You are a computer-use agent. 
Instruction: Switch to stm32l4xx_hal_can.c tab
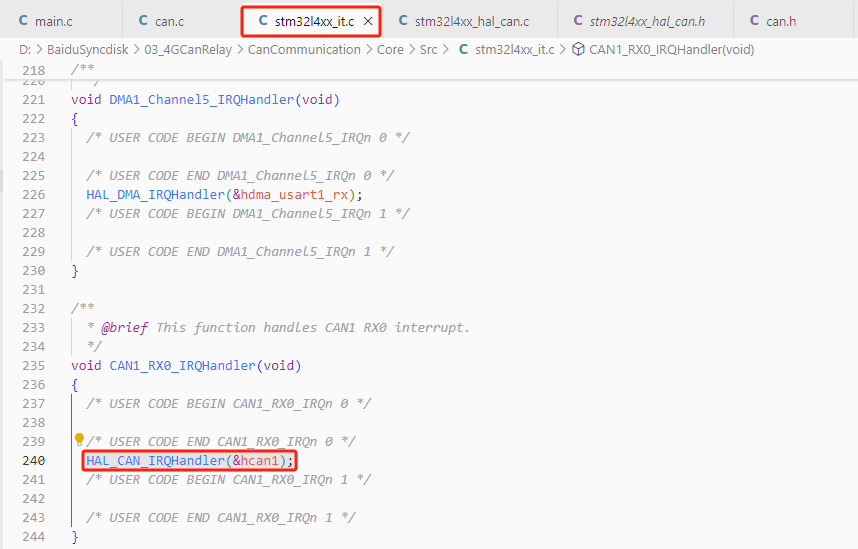(x=472, y=21)
